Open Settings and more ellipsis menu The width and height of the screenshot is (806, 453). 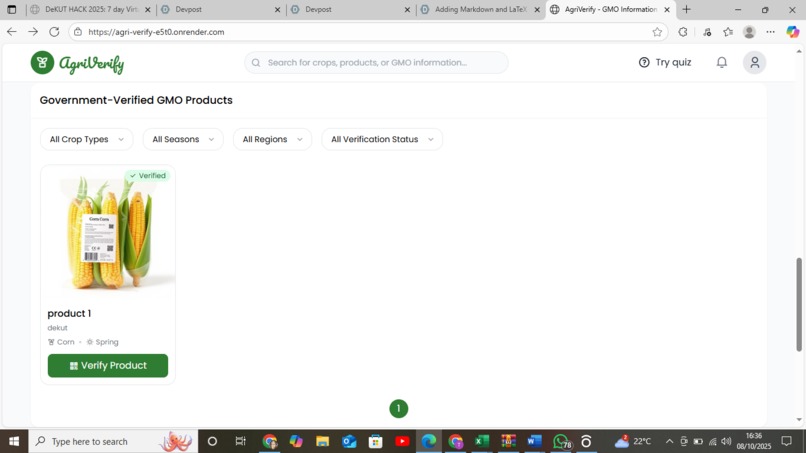pyautogui.click(x=770, y=32)
